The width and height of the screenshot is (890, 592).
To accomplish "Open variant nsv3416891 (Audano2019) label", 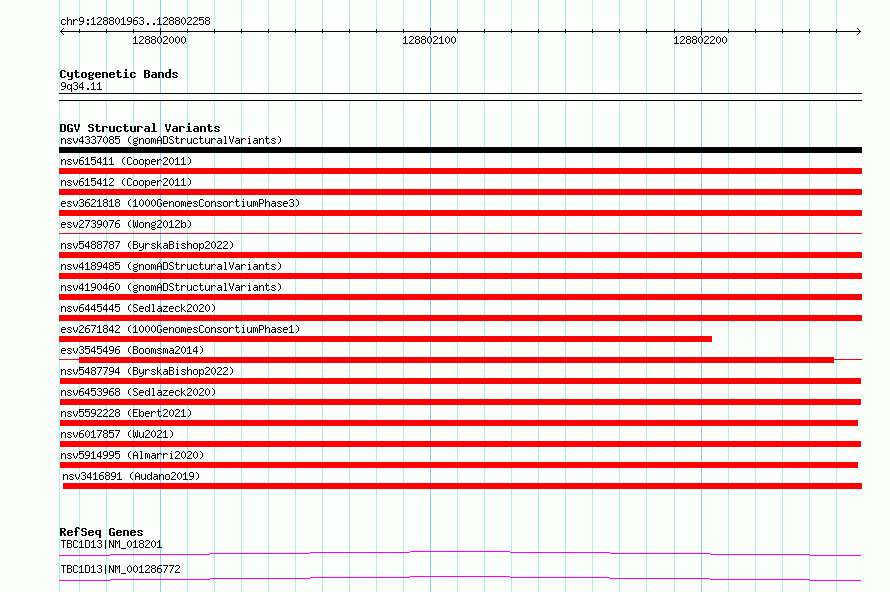I will [x=131, y=476].
